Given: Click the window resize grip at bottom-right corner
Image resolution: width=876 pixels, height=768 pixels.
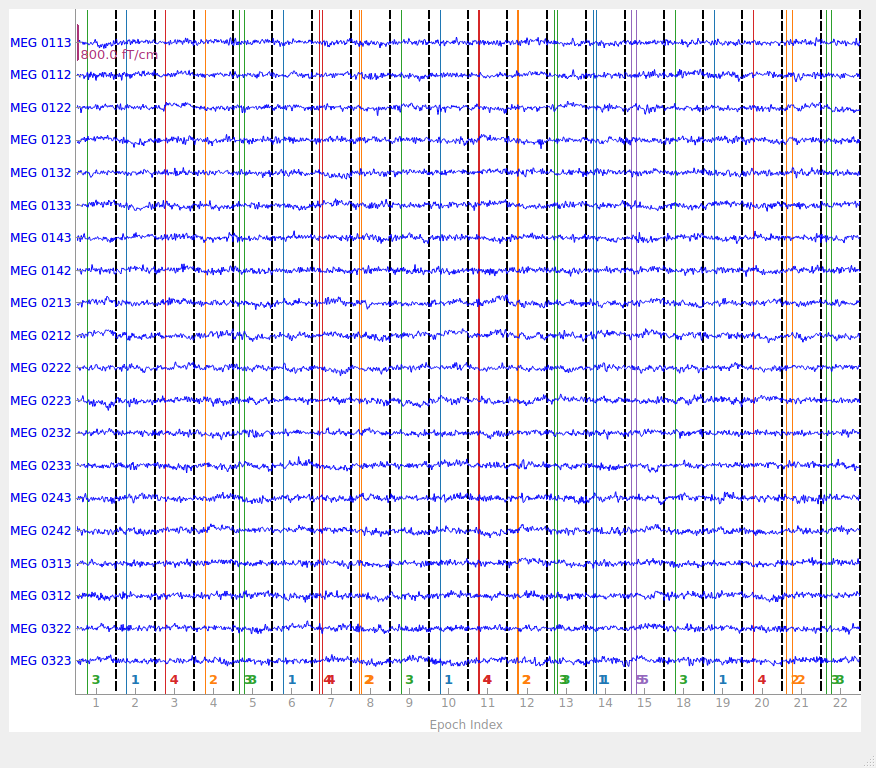Looking at the screenshot, I should click(x=870, y=762).
